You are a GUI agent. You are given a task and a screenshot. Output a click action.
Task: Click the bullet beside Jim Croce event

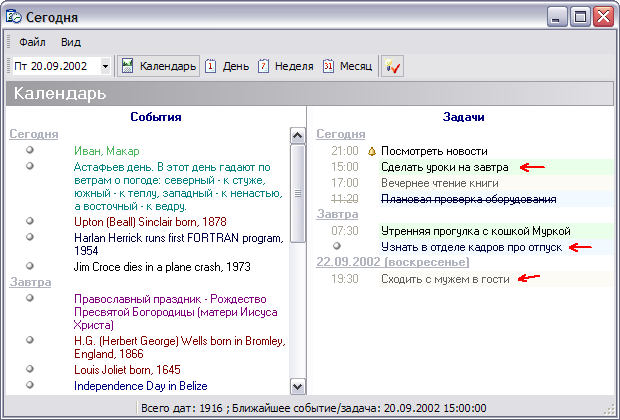pyautogui.click(x=30, y=266)
